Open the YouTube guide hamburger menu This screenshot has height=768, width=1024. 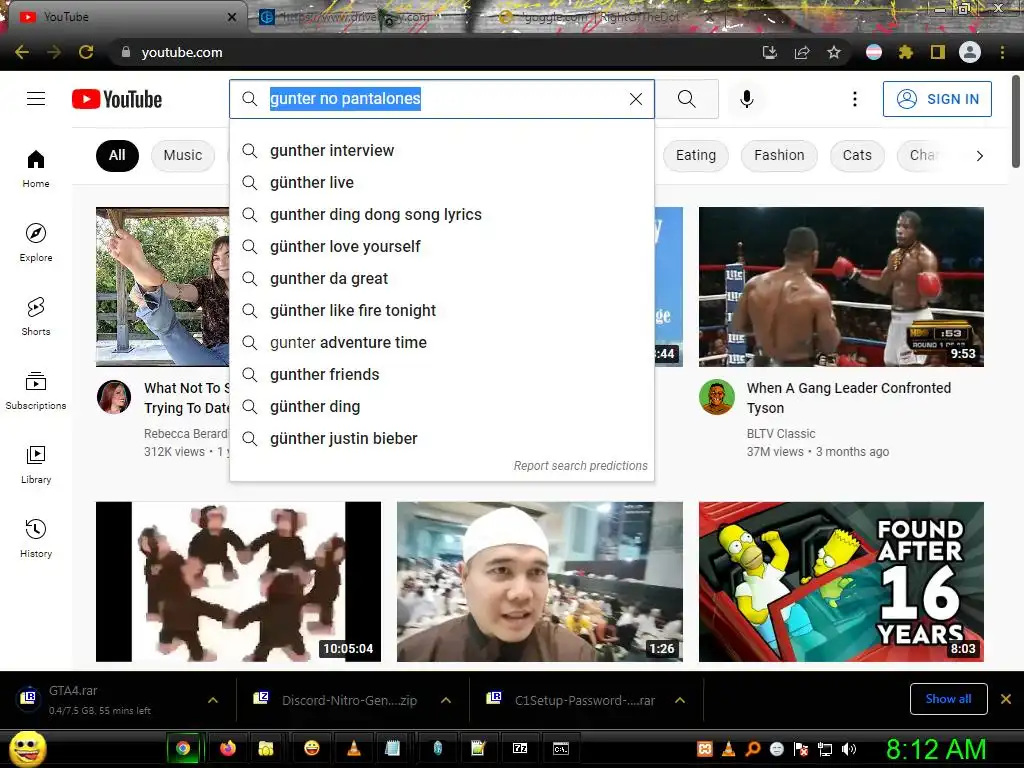[x=36, y=99]
